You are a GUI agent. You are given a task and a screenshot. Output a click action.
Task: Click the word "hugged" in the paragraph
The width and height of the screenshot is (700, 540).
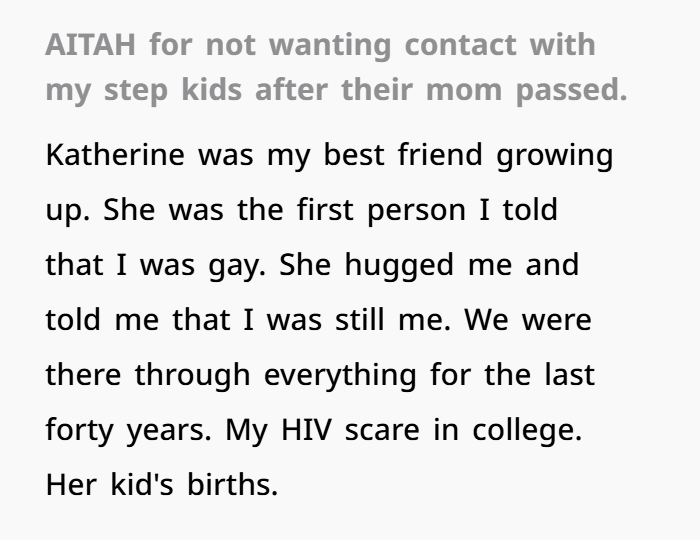pos(387,267)
